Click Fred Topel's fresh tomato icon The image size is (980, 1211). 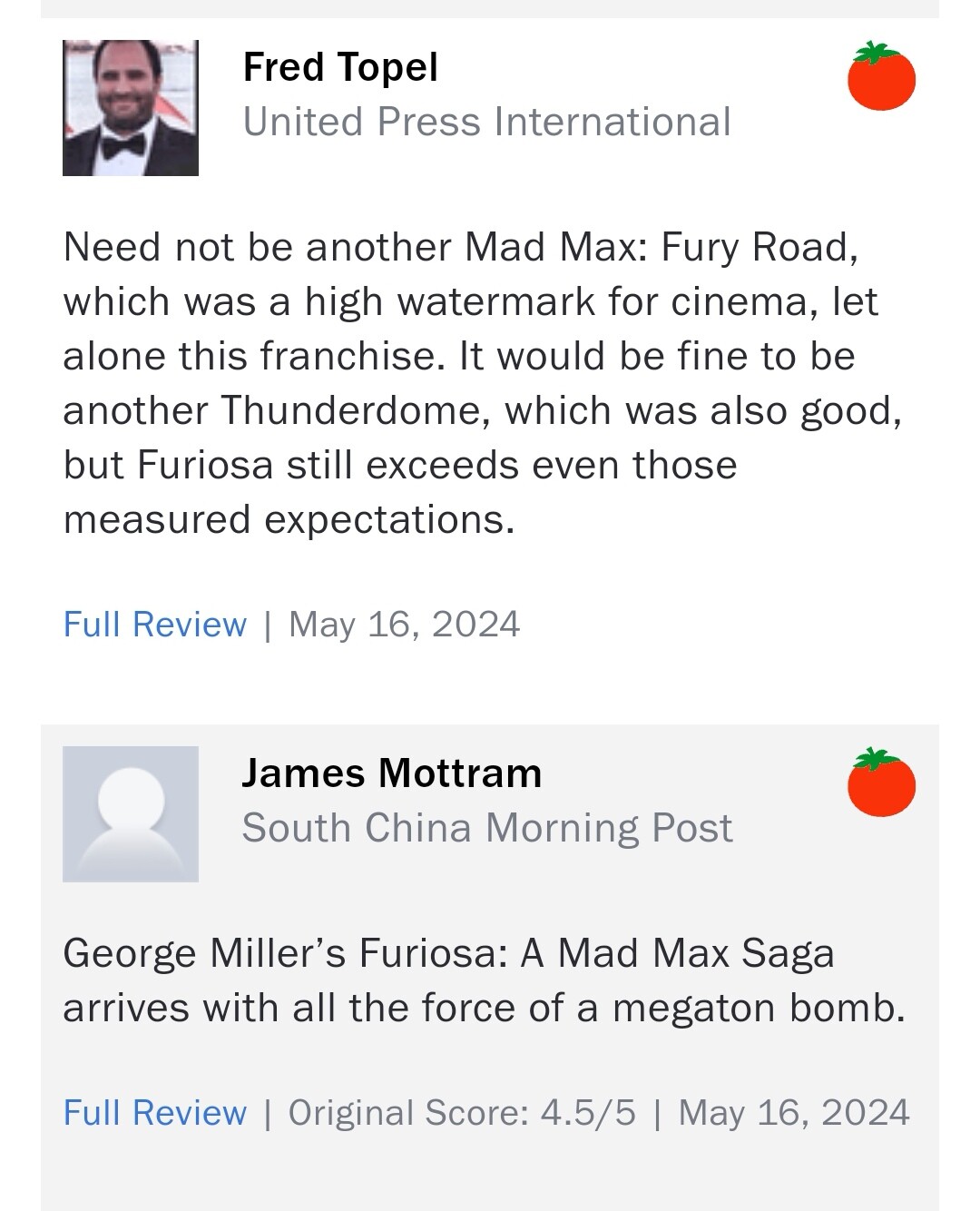tap(881, 77)
